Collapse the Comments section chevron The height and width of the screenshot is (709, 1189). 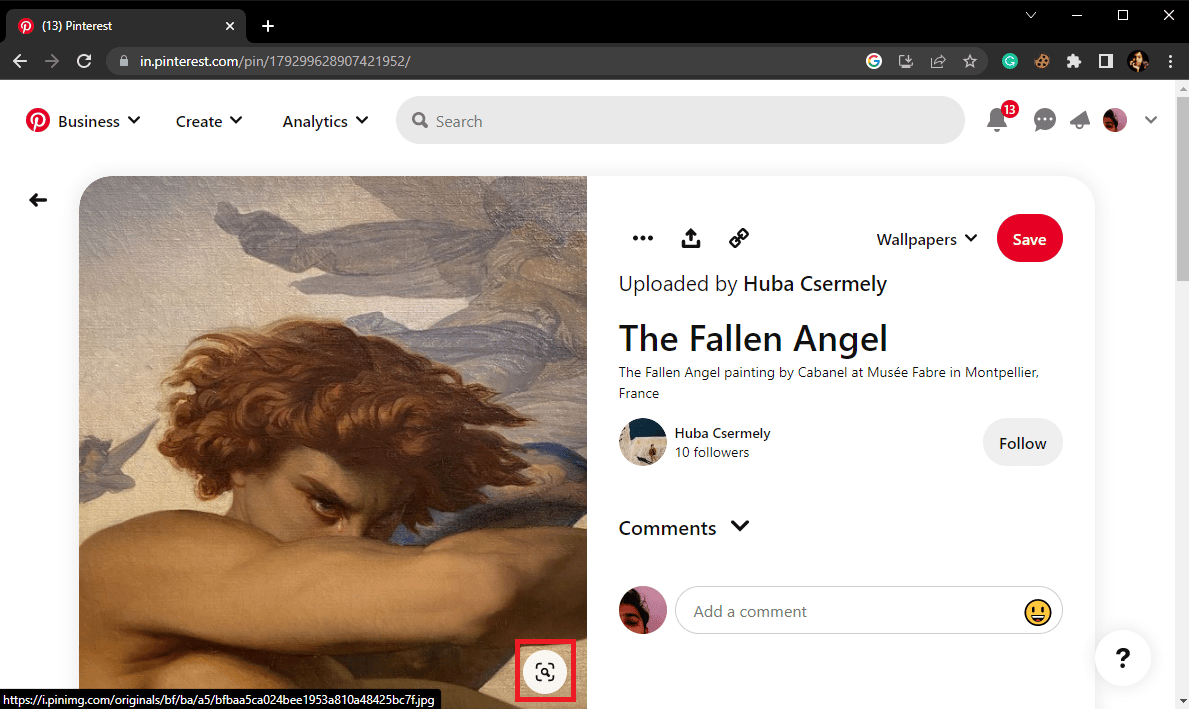pyautogui.click(x=740, y=526)
